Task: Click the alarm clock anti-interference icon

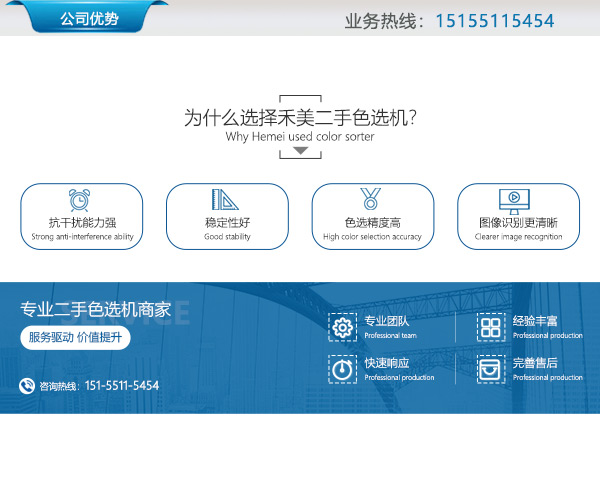Action: click(x=80, y=200)
